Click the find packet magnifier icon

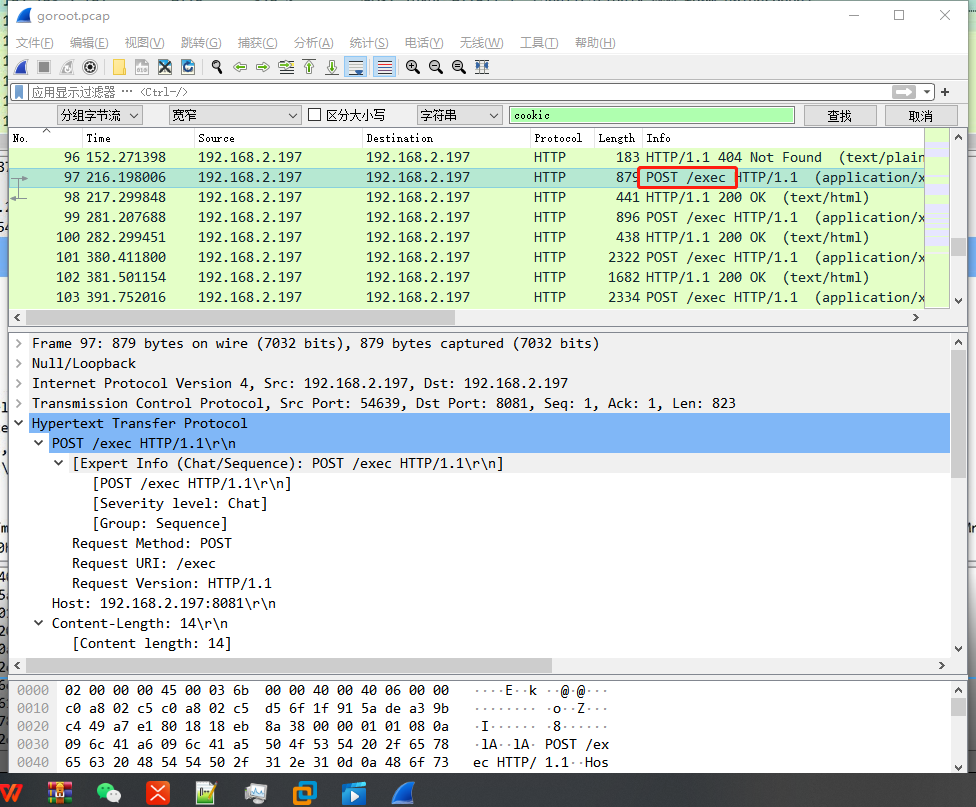(217, 67)
